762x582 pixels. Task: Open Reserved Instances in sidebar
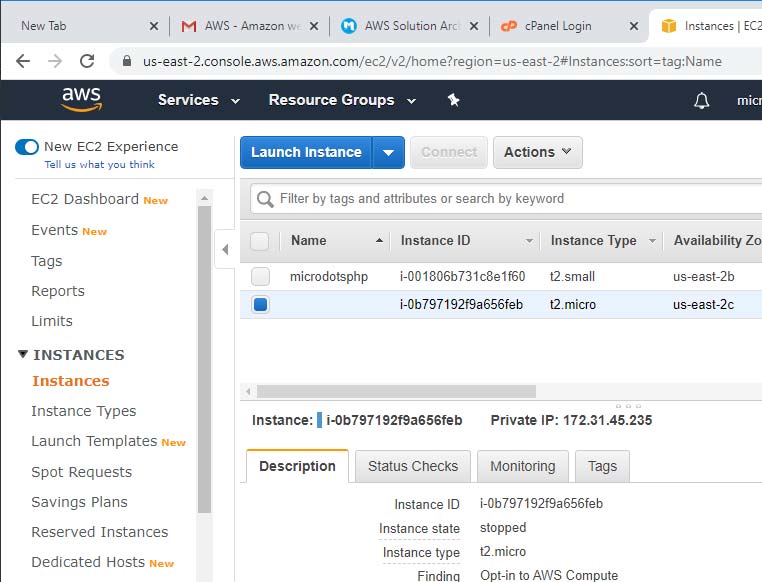(100, 532)
